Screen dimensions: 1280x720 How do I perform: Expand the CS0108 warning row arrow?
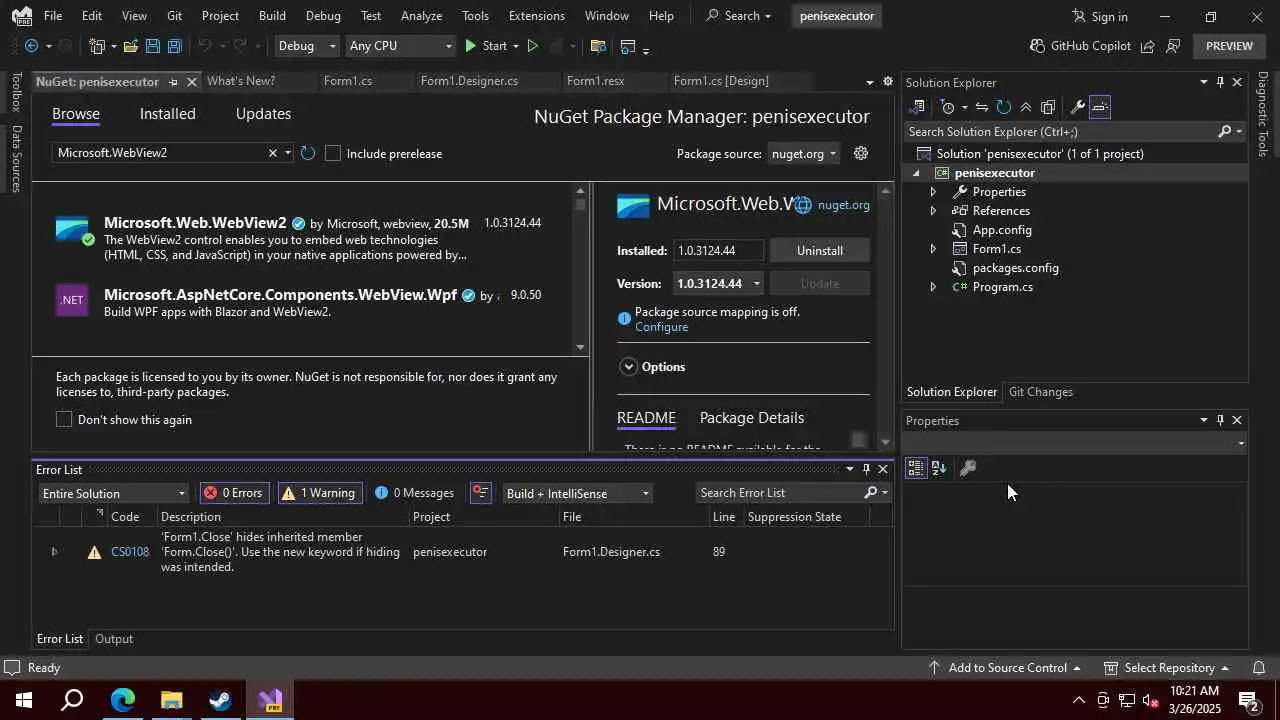coord(54,552)
